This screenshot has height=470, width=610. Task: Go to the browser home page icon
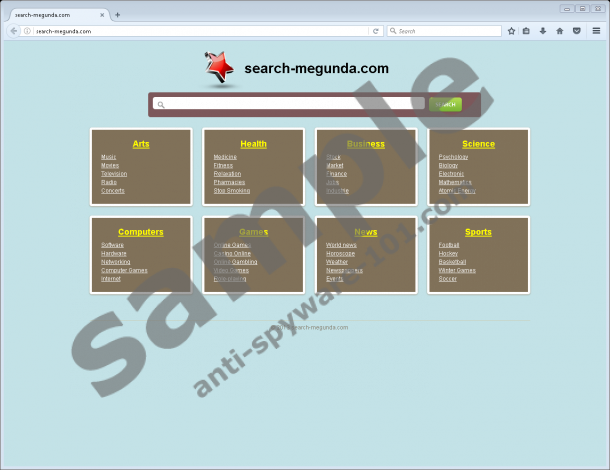coord(559,31)
